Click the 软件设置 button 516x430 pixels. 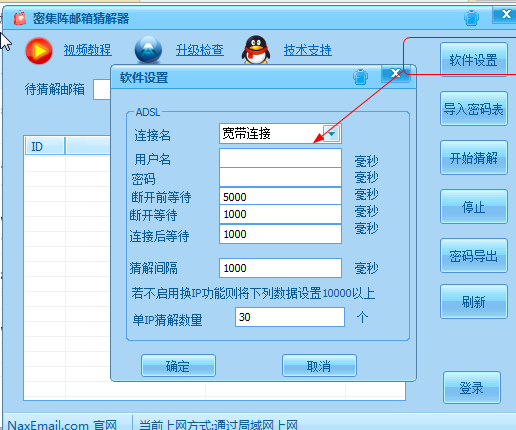(474, 60)
